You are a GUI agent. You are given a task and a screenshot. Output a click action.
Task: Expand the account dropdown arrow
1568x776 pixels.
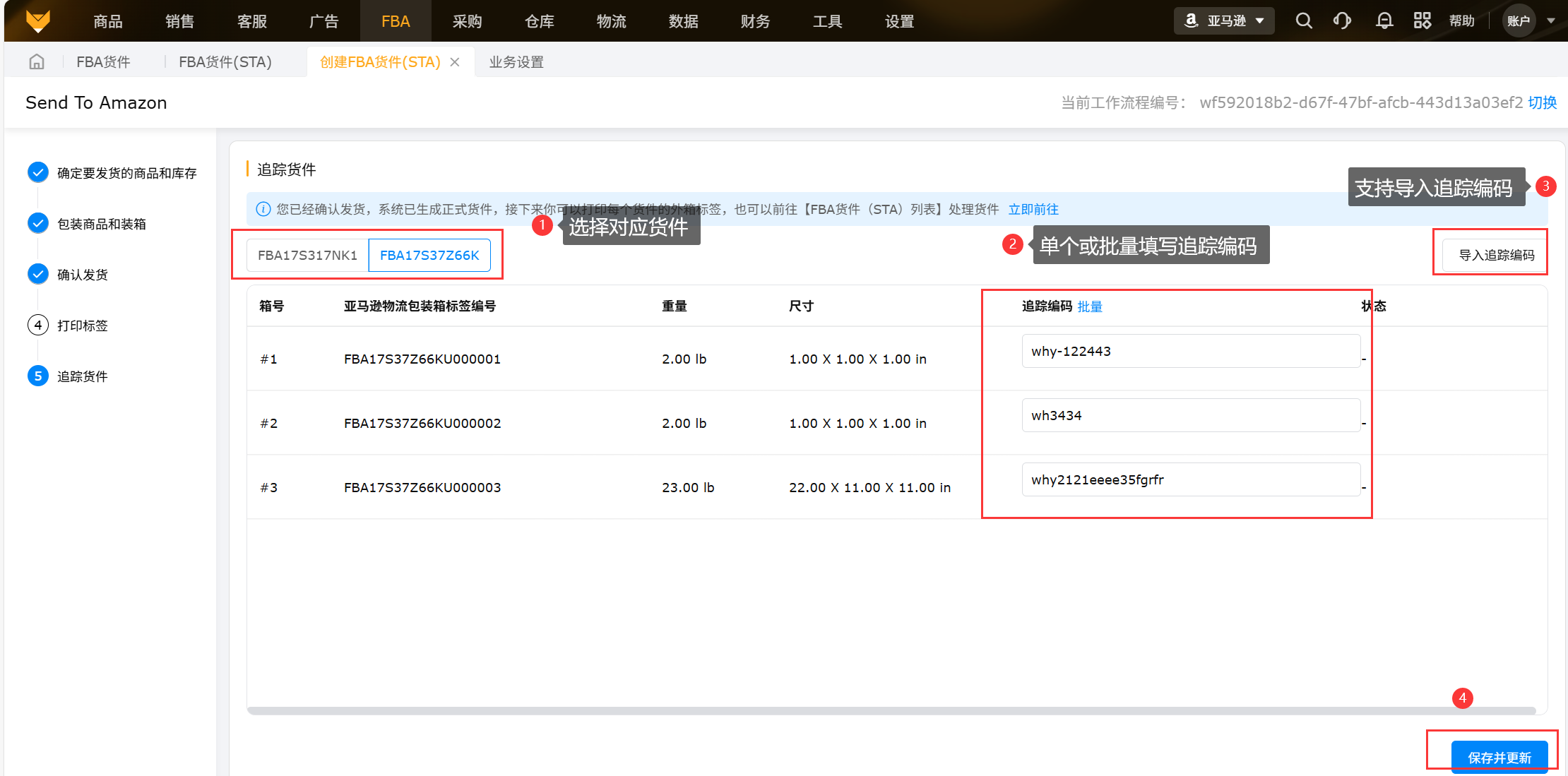1551,20
